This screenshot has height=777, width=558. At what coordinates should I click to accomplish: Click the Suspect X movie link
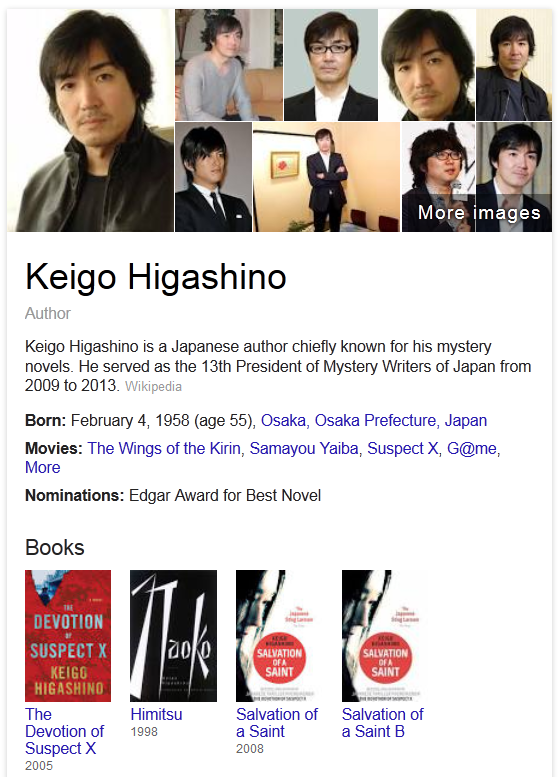(403, 448)
